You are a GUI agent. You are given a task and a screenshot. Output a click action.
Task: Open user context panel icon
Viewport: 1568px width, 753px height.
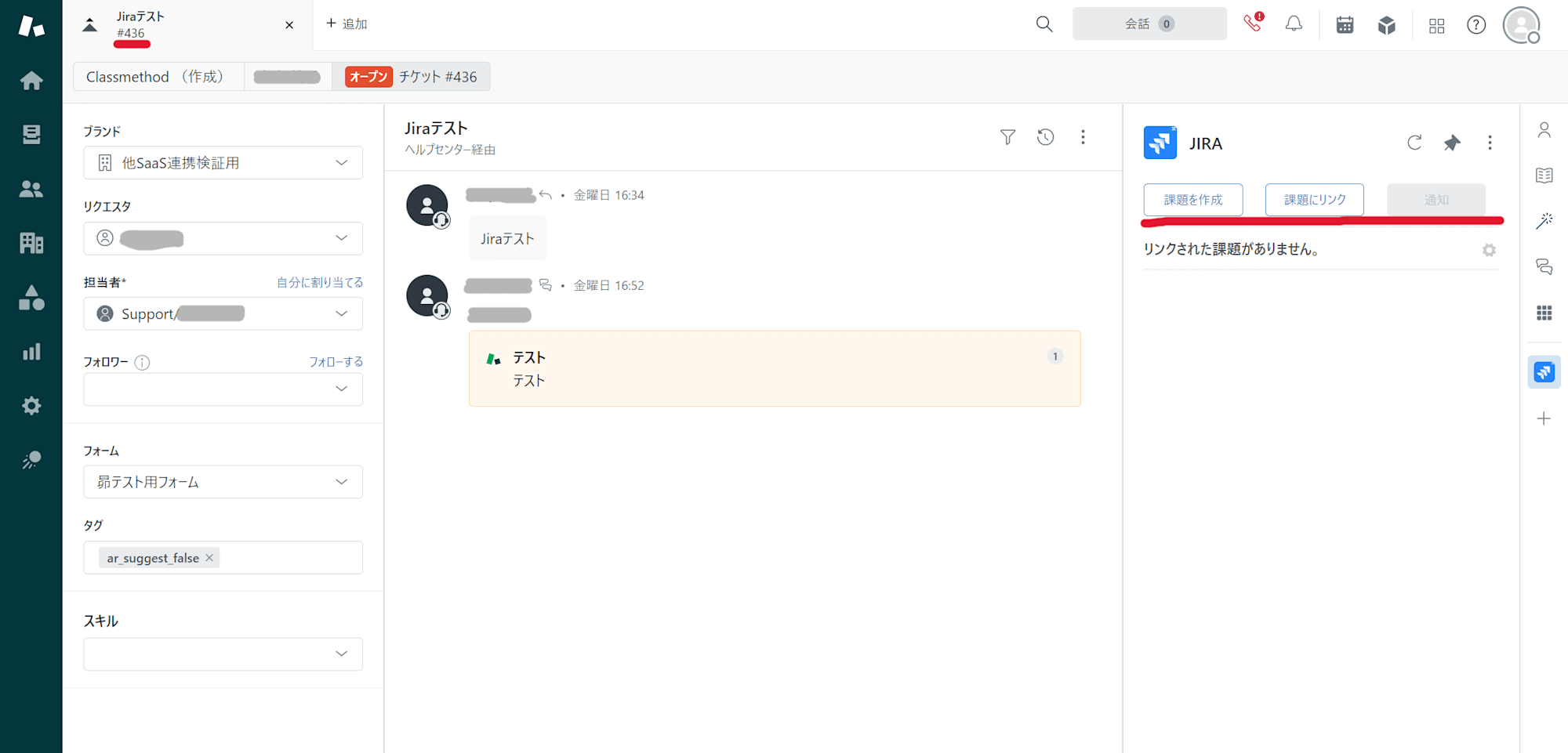(x=1544, y=130)
